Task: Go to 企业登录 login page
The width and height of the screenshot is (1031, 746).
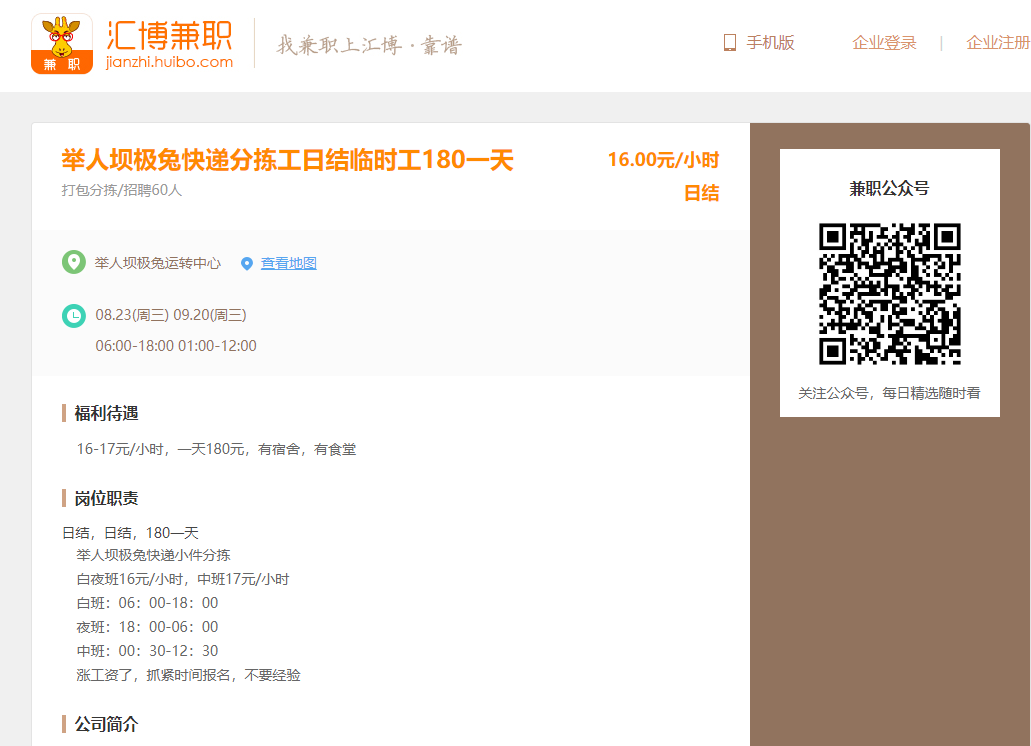Action: point(884,43)
